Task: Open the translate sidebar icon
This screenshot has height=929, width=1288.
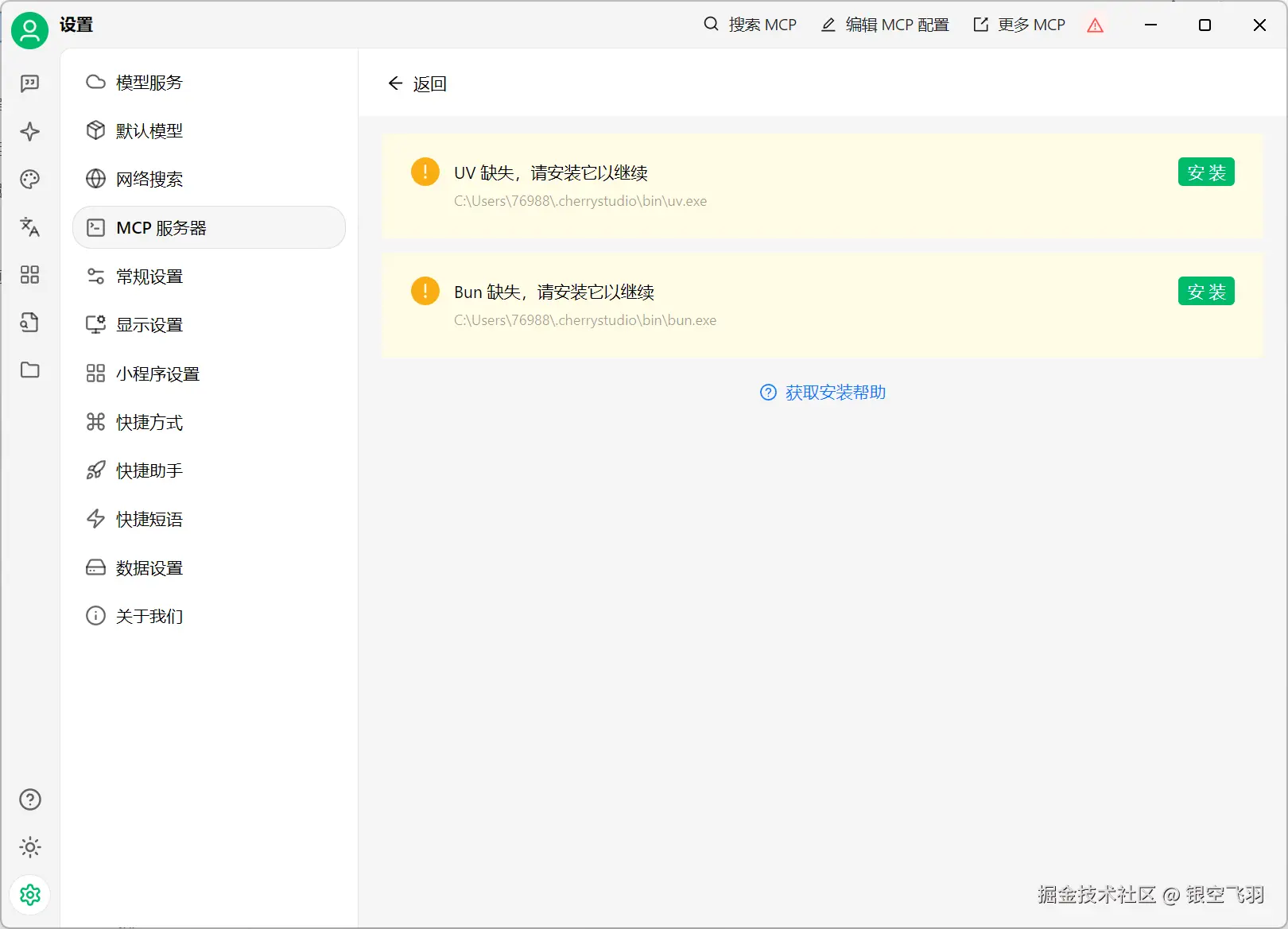Action: point(29,226)
